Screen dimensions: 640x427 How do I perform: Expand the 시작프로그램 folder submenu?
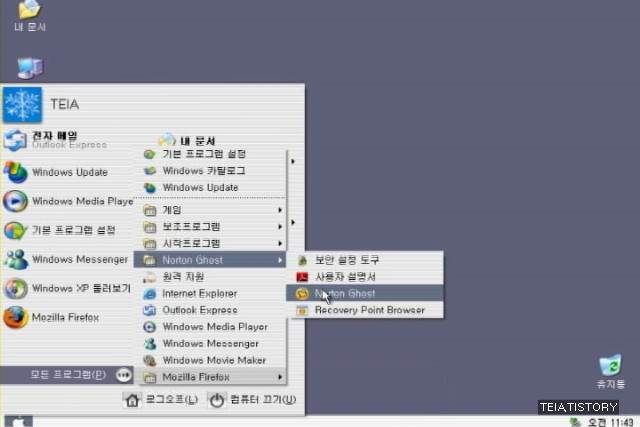click(210, 244)
